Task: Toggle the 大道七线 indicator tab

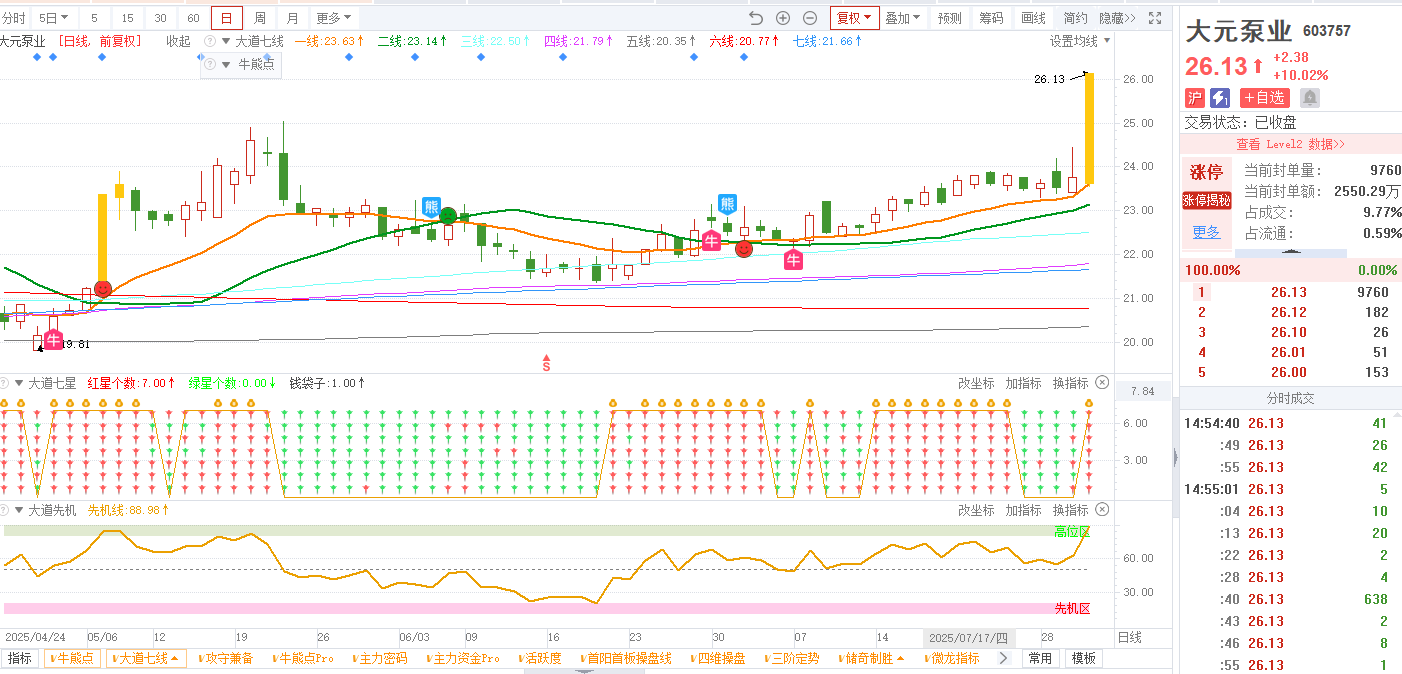Action: coord(147,658)
